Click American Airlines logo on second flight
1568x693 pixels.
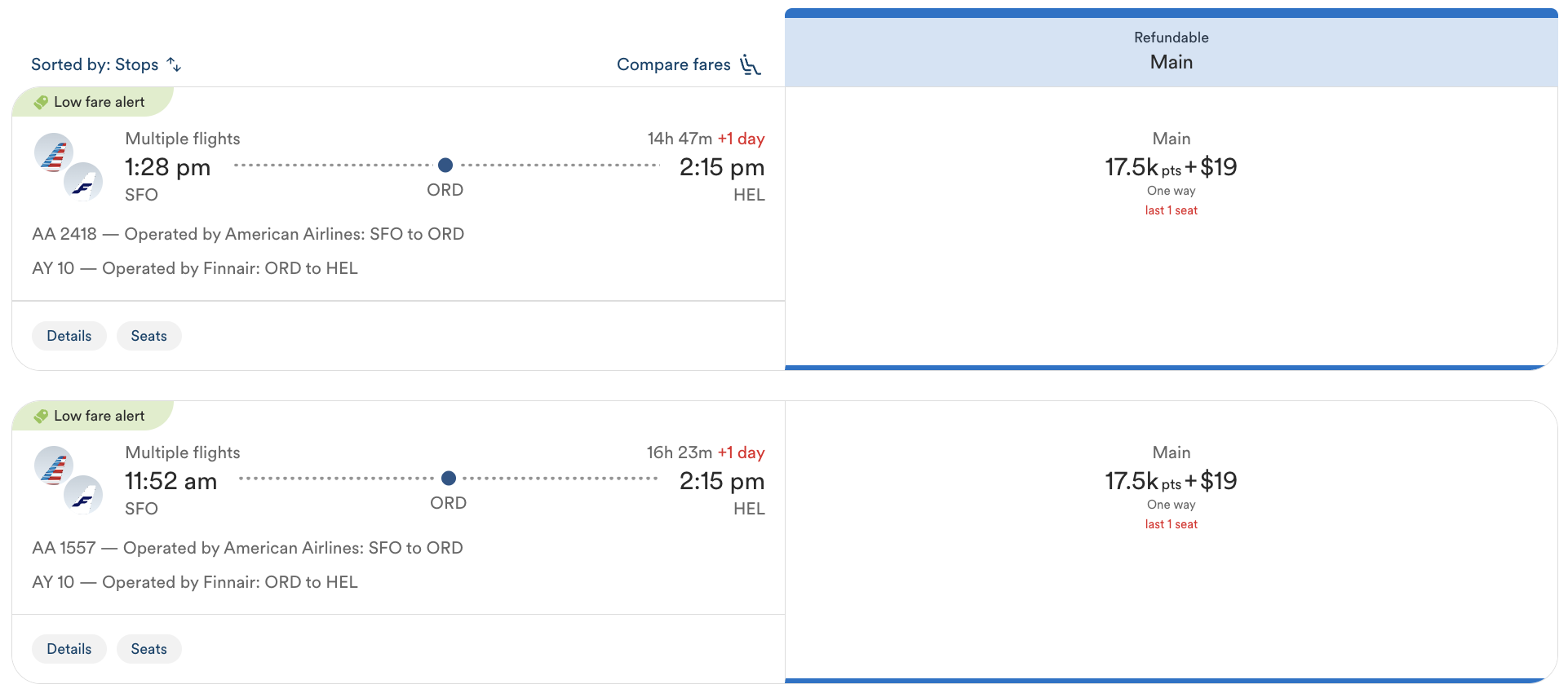54,466
